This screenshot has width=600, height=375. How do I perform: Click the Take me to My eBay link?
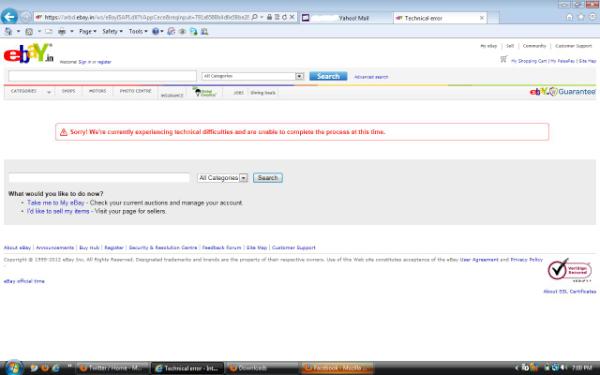(x=55, y=203)
